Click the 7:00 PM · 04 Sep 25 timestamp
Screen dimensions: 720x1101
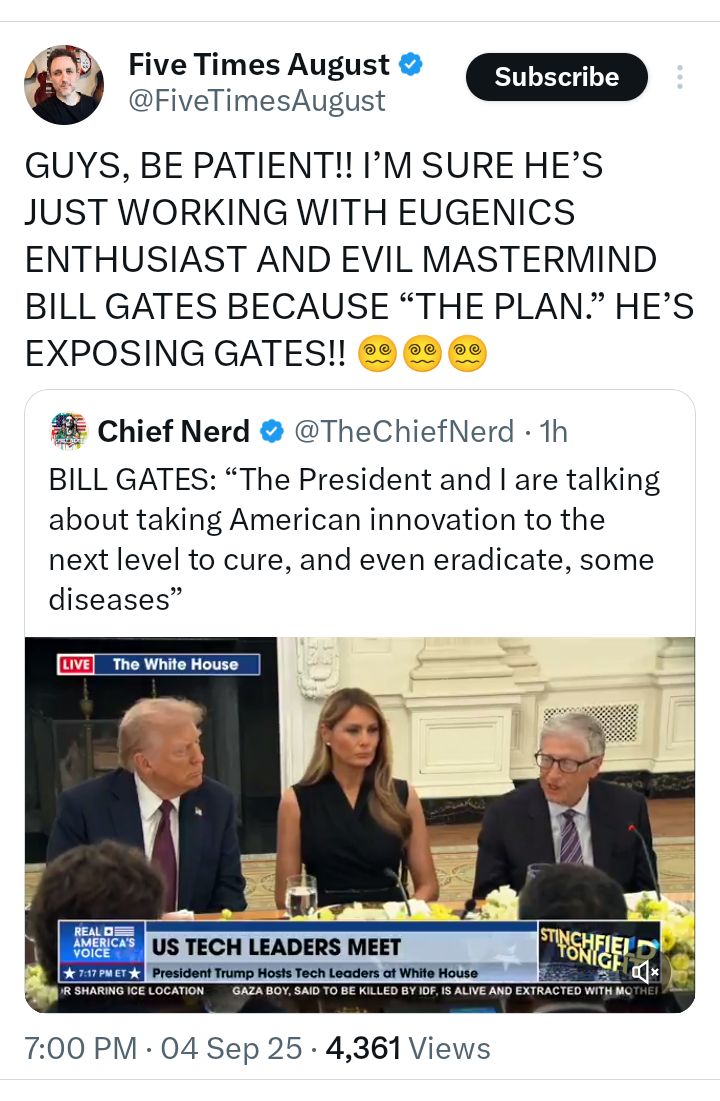point(163,1048)
